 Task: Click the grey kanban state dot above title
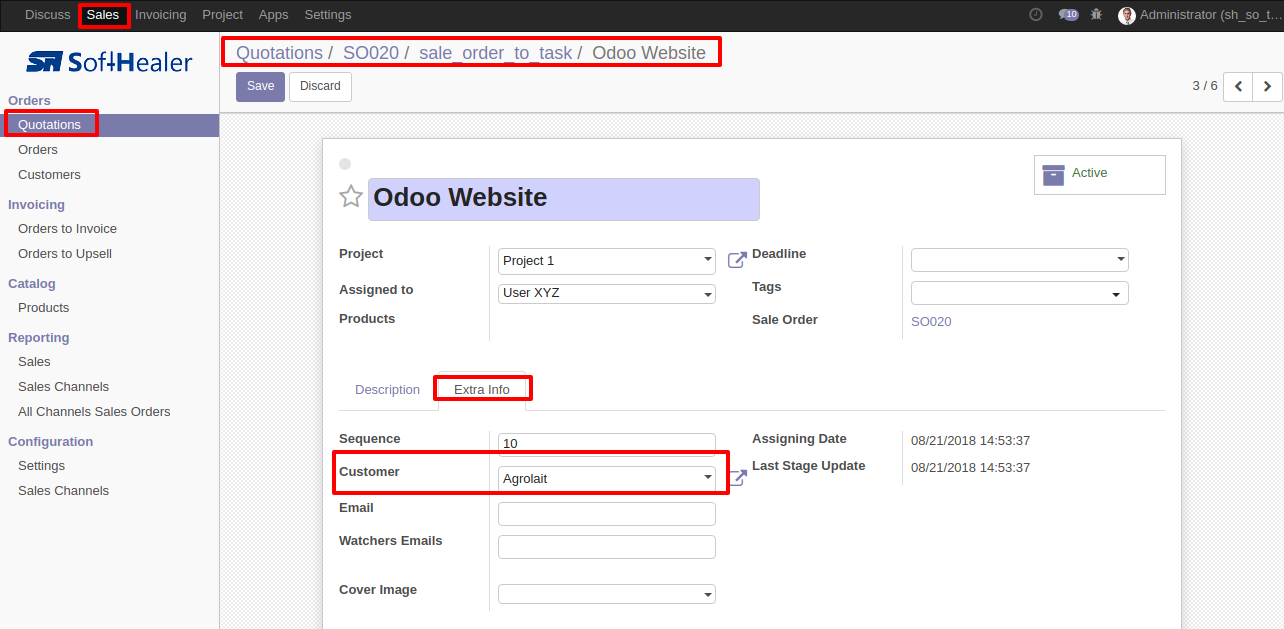(345, 164)
